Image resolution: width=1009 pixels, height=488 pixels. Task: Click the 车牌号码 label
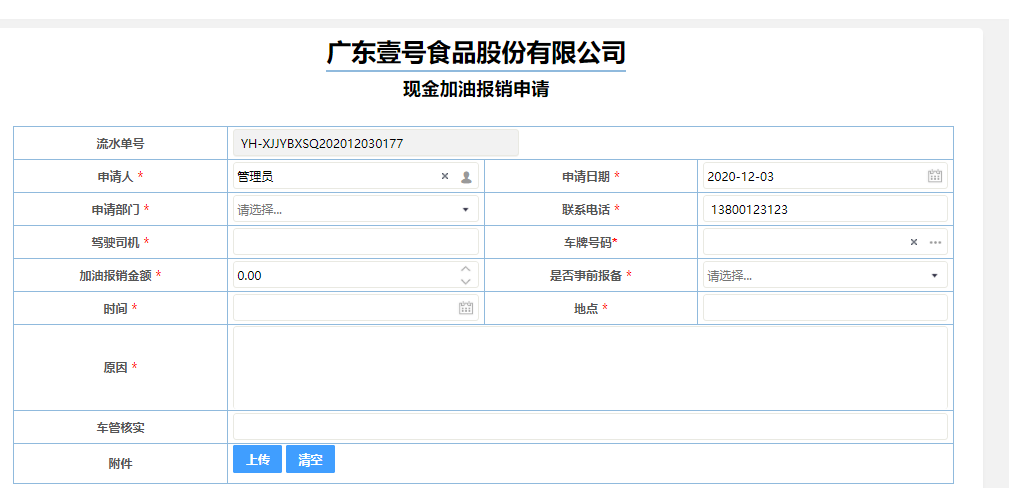pyautogui.click(x=588, y=243)
